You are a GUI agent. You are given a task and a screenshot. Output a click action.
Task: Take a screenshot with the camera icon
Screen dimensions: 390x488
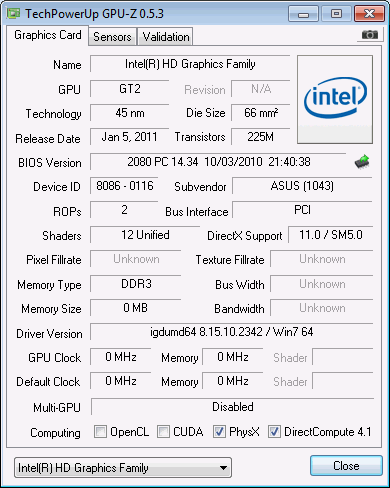click(x=370, y=34)
